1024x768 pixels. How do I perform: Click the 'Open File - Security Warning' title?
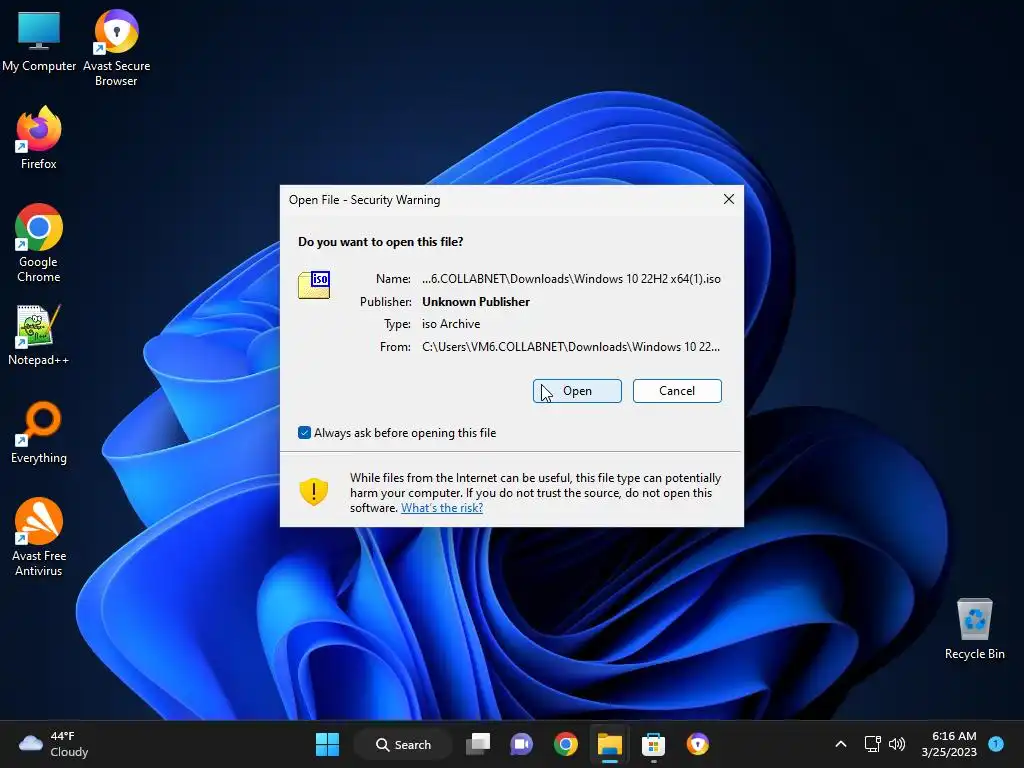[364, 200]
